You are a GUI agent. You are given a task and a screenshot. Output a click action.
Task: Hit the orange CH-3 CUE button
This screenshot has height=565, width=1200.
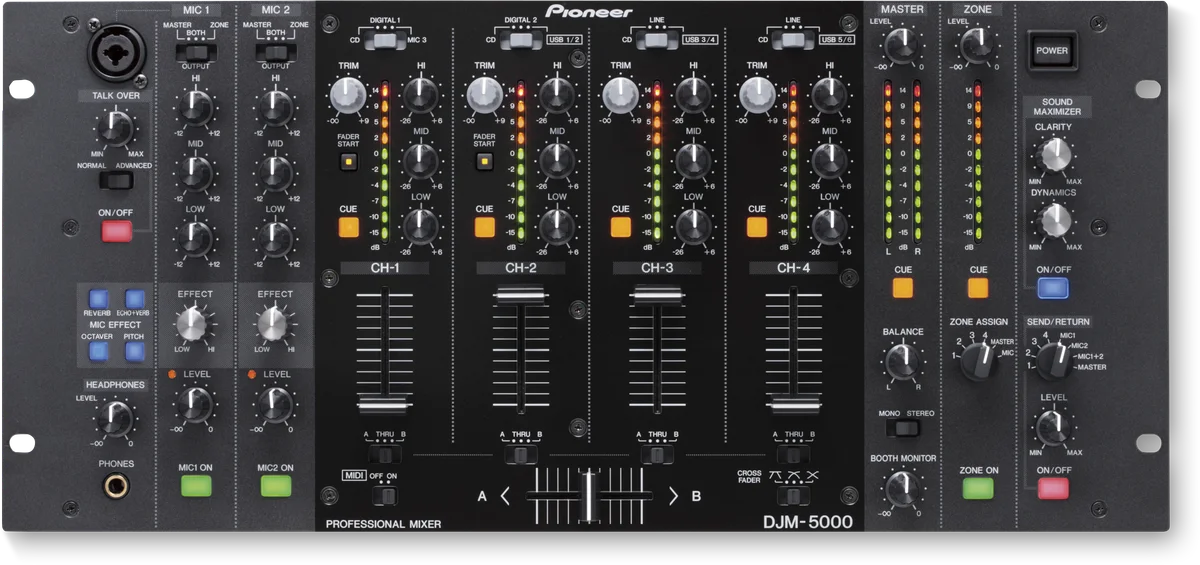click(x=620, y=226)
